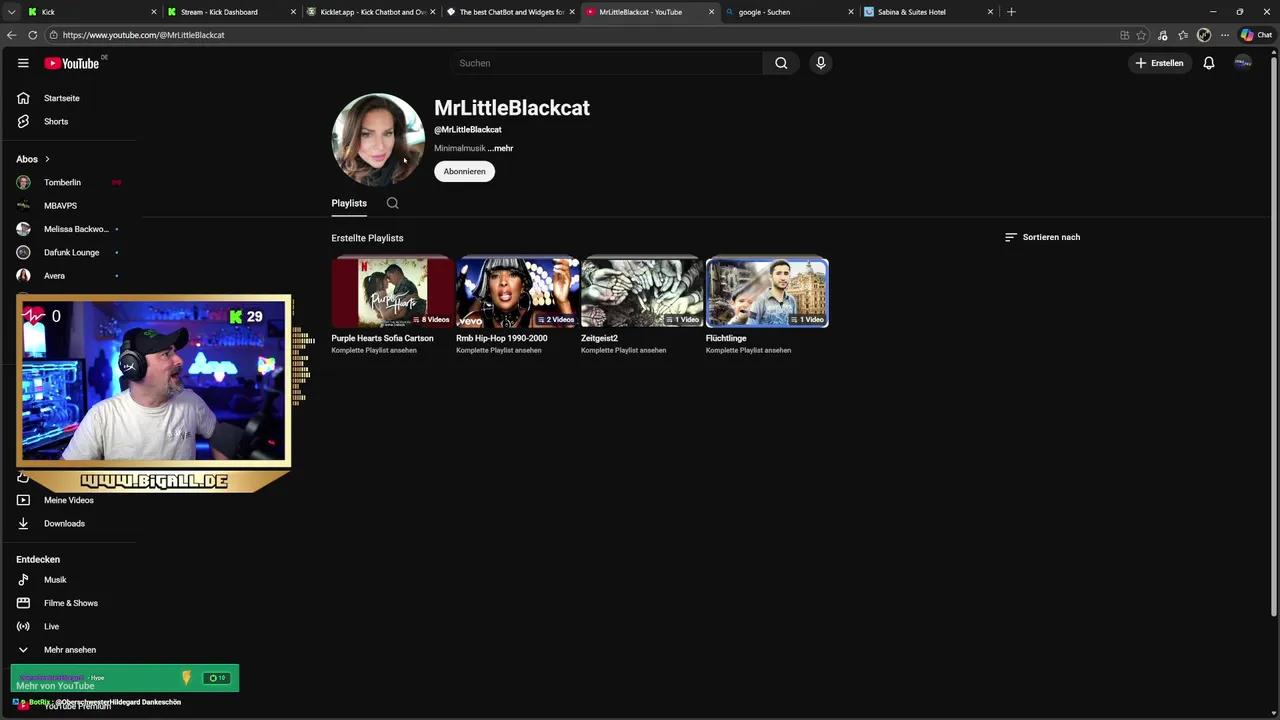Screen dimensions: 1280x720
Task: Click the Erstellen button
Action: 1159,63
